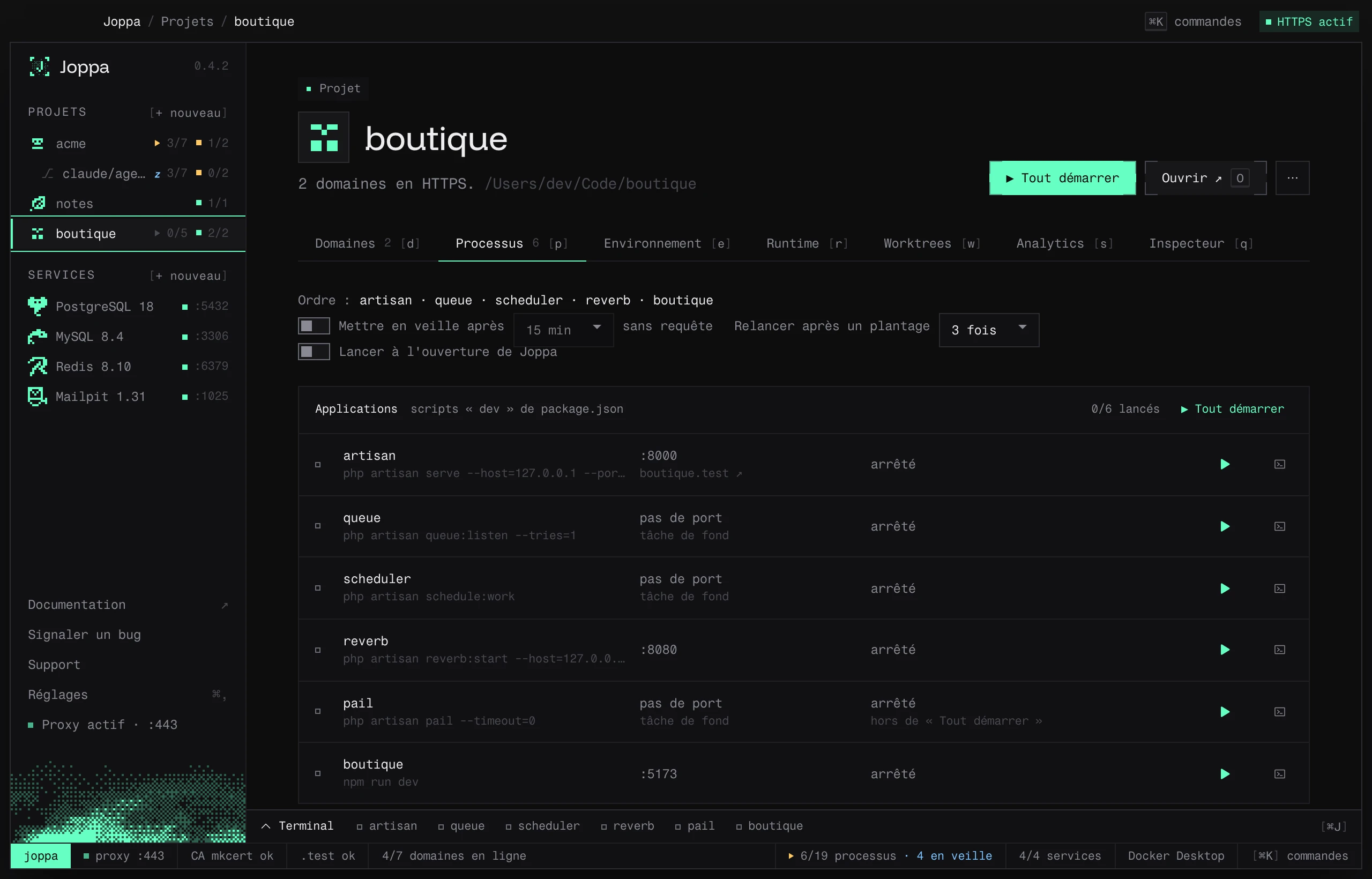Screen dimensions: 1372x879
Task: Click the Joppa logo icon in sidebar
Action: tap(39, 67)
